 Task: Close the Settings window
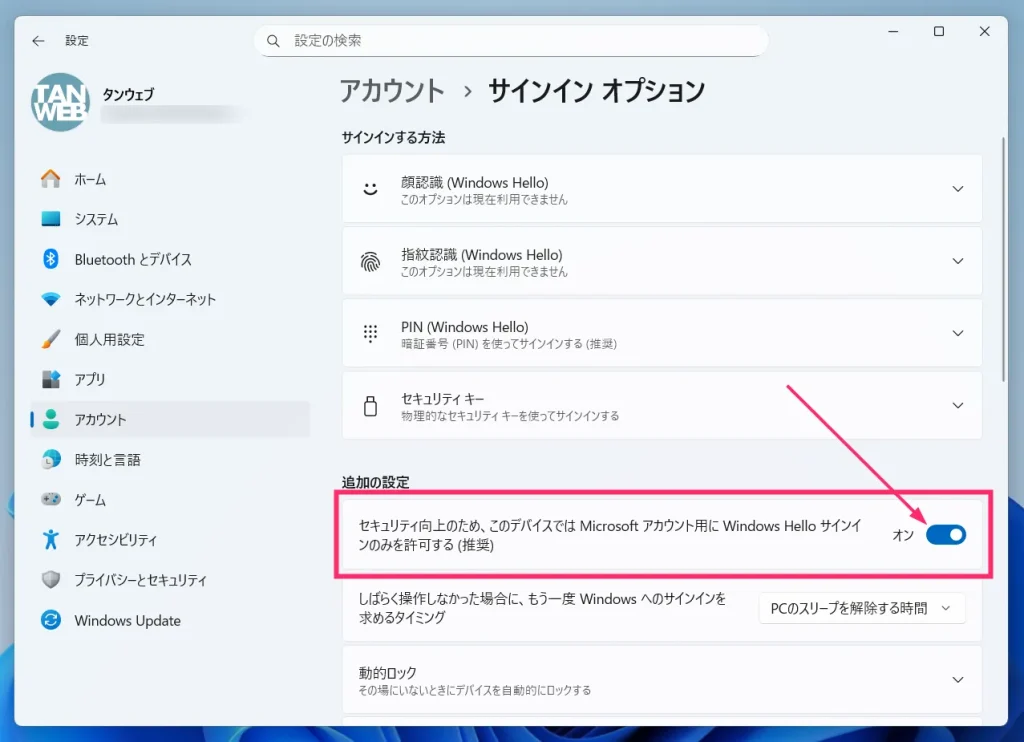point(985,31)
